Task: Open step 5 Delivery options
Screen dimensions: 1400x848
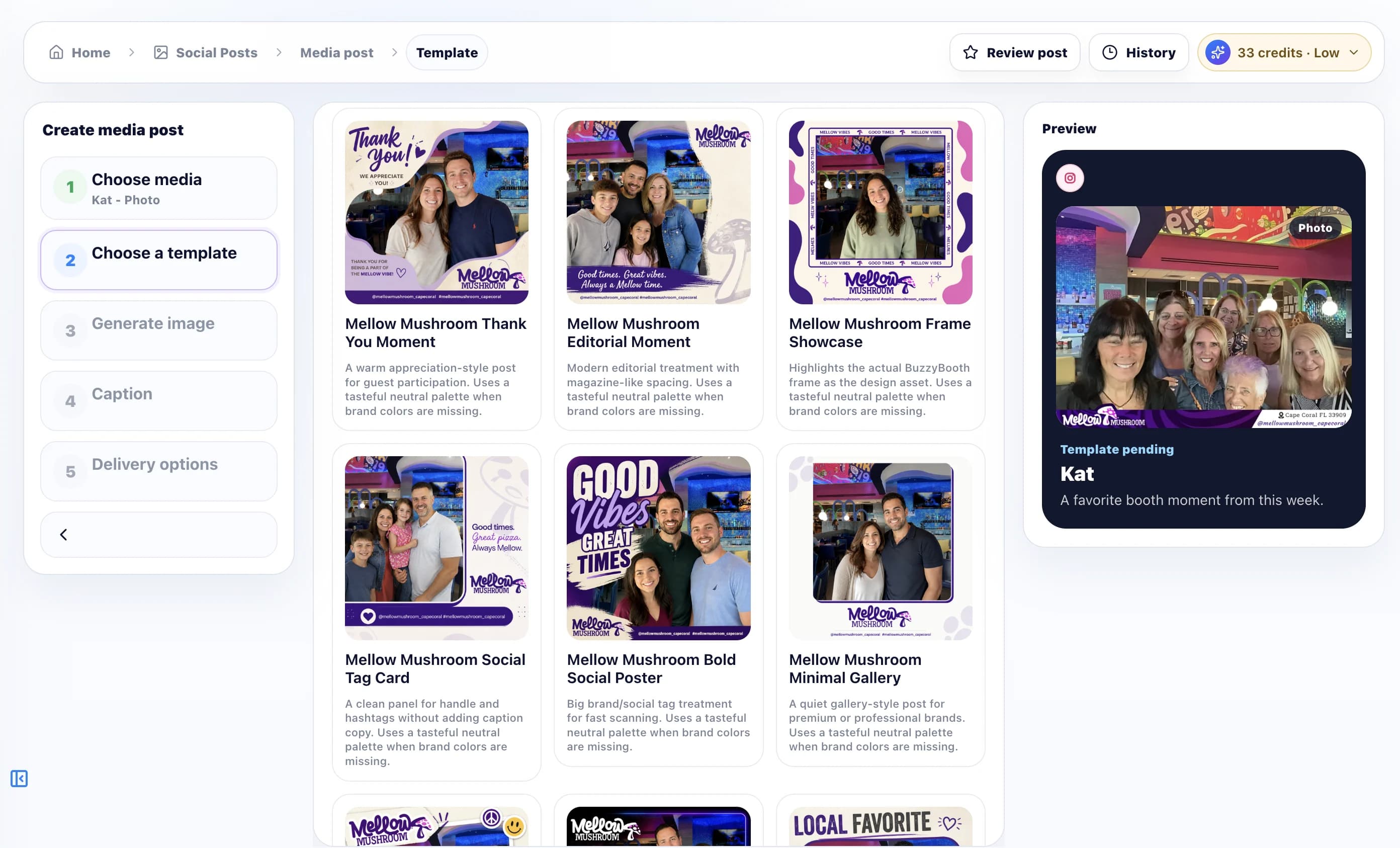Action: point(158,471)
